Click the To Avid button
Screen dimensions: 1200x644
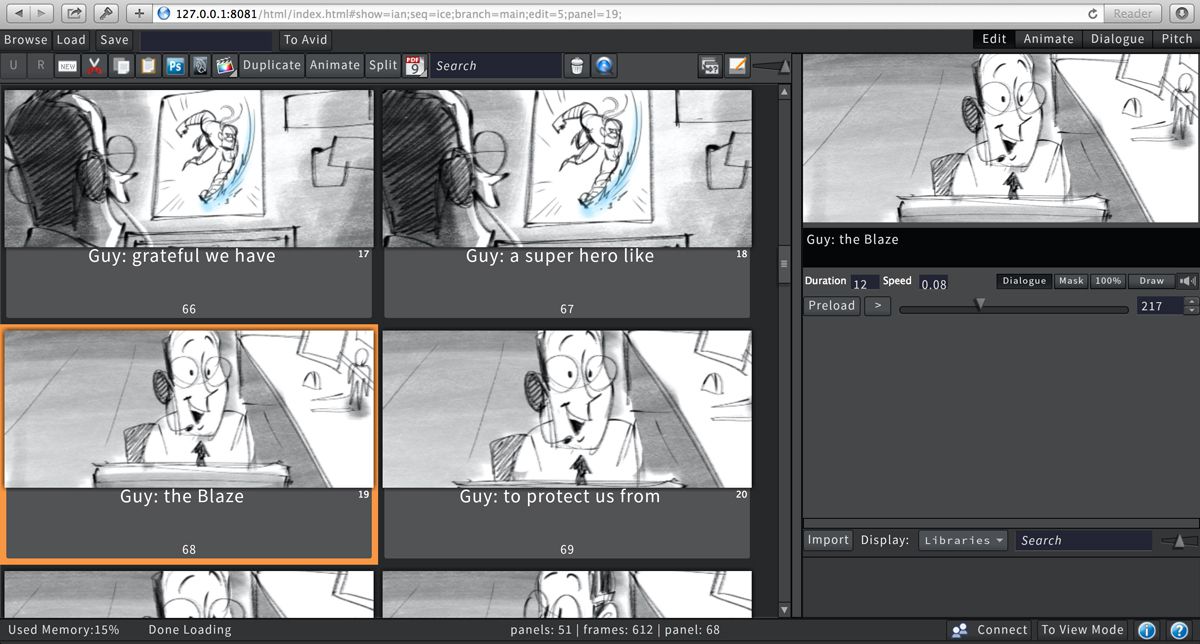point(305,40)
